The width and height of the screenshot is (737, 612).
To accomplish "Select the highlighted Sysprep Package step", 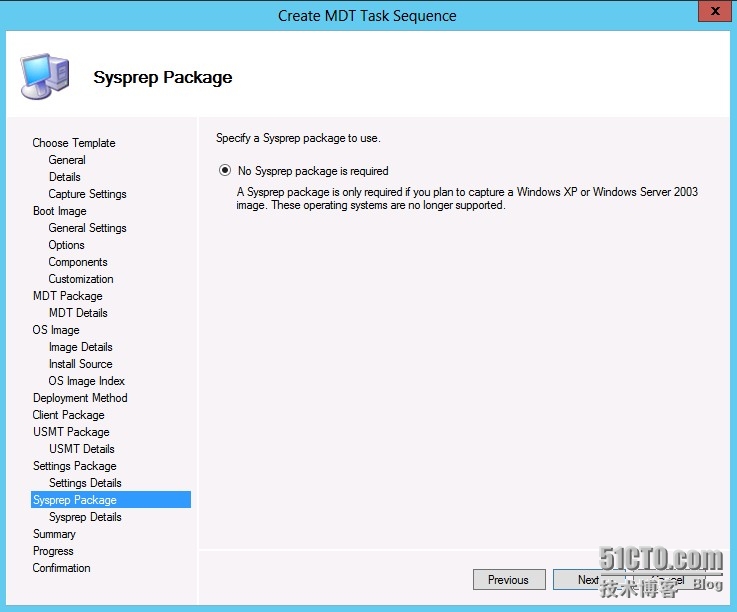I will pos(111,500).
